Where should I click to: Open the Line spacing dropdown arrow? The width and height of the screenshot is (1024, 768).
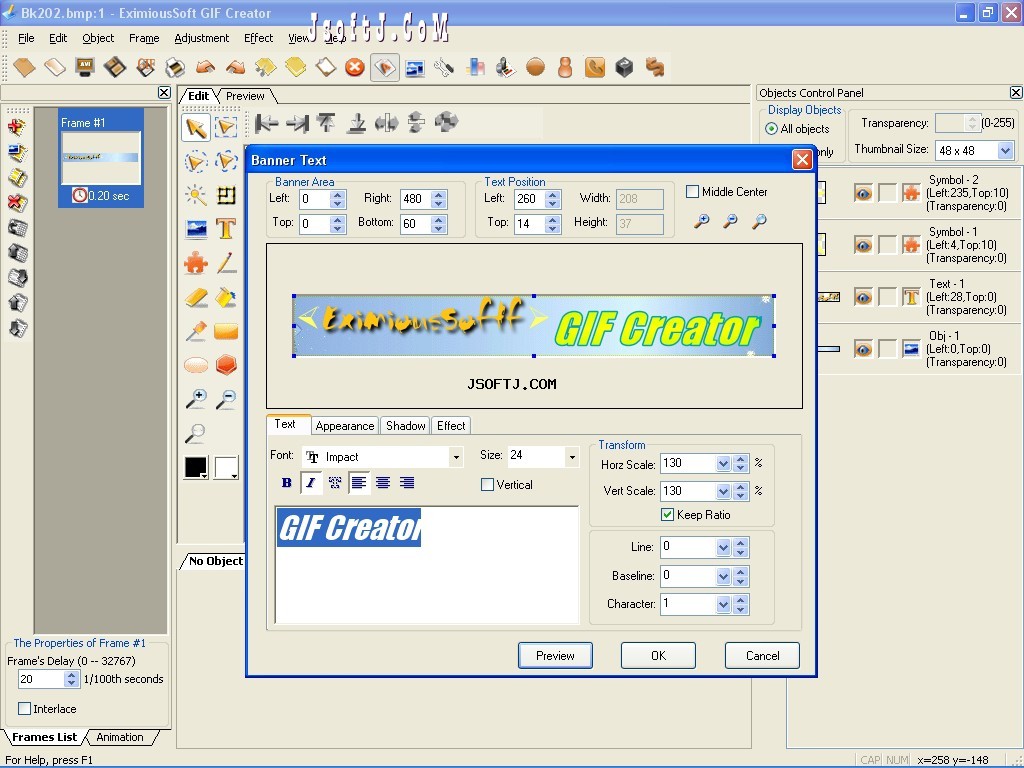722,547
